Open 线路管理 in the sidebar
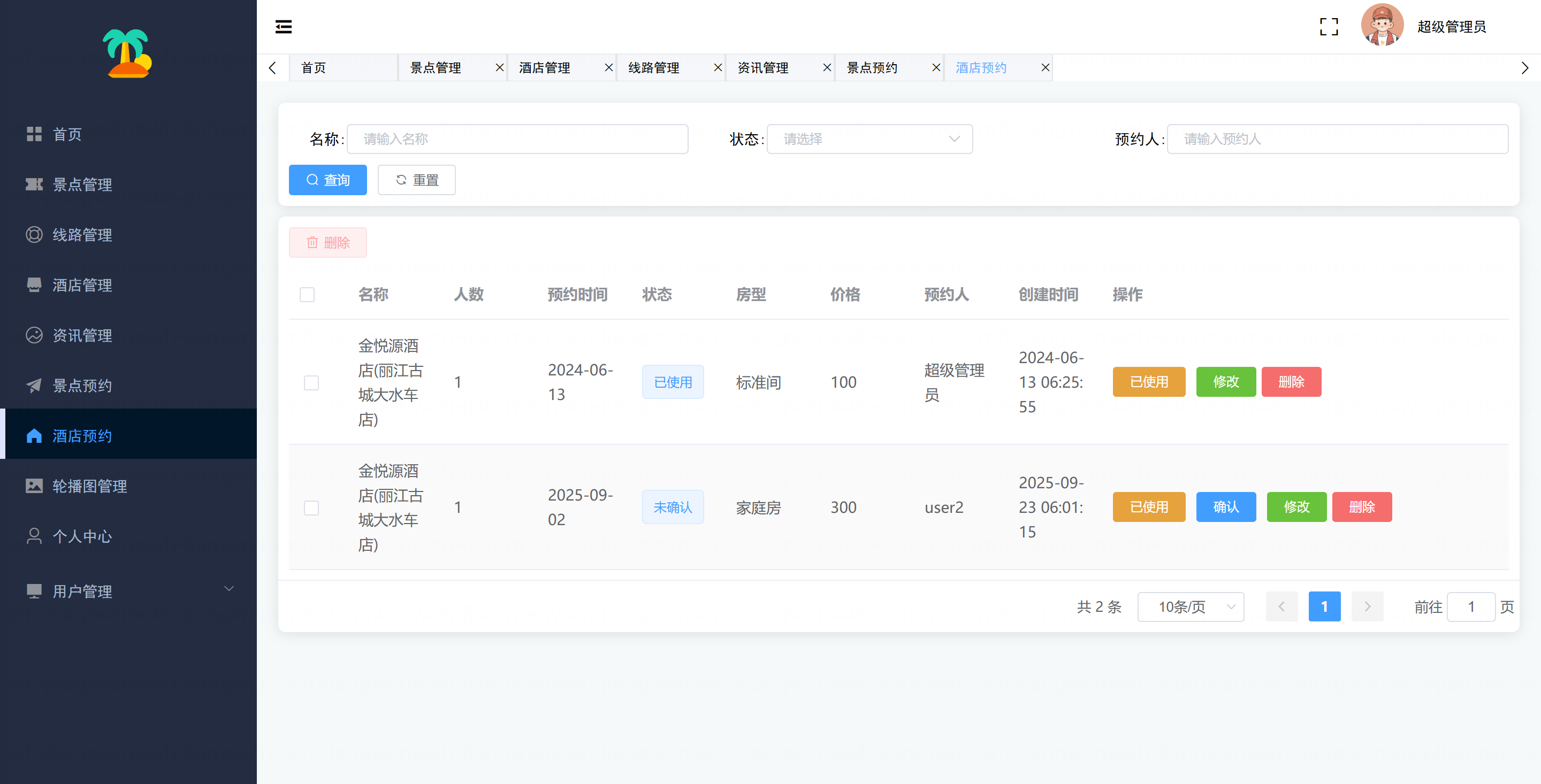This screenshot has height=784, width=1541. (82, 235)
